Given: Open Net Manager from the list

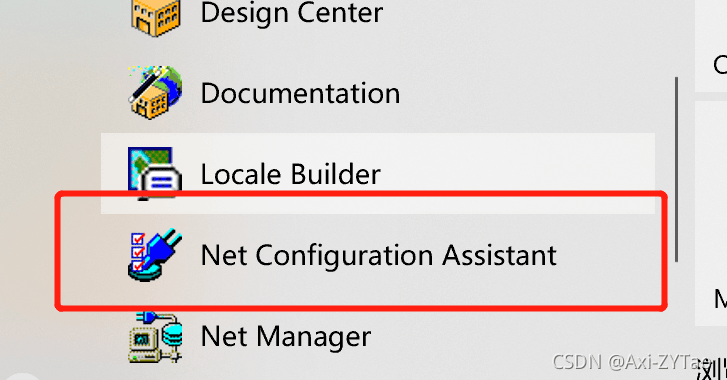Looking at the screenshot, I should pyautogui.click(x=286, y=336).
